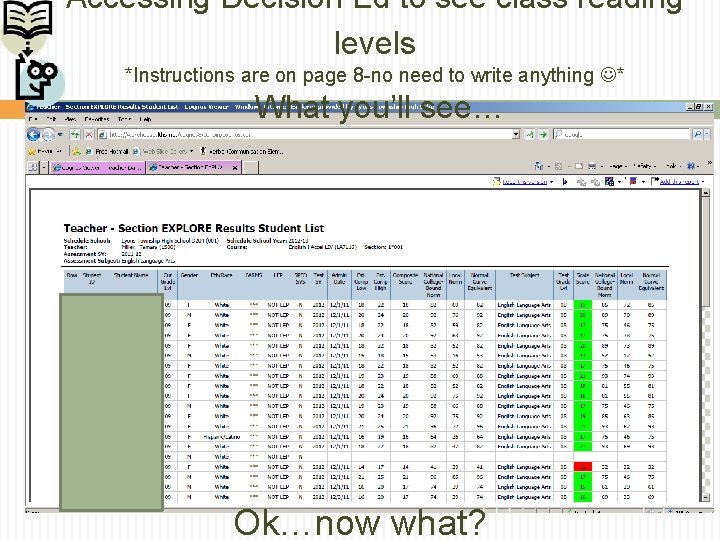Click the magnifier search button

[697, 135]
